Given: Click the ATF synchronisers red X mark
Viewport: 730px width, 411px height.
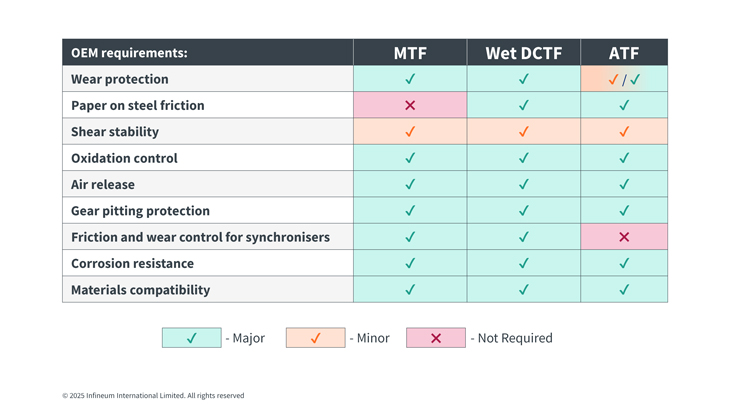Looking at the screenshot, I should [x=624, y=237].
